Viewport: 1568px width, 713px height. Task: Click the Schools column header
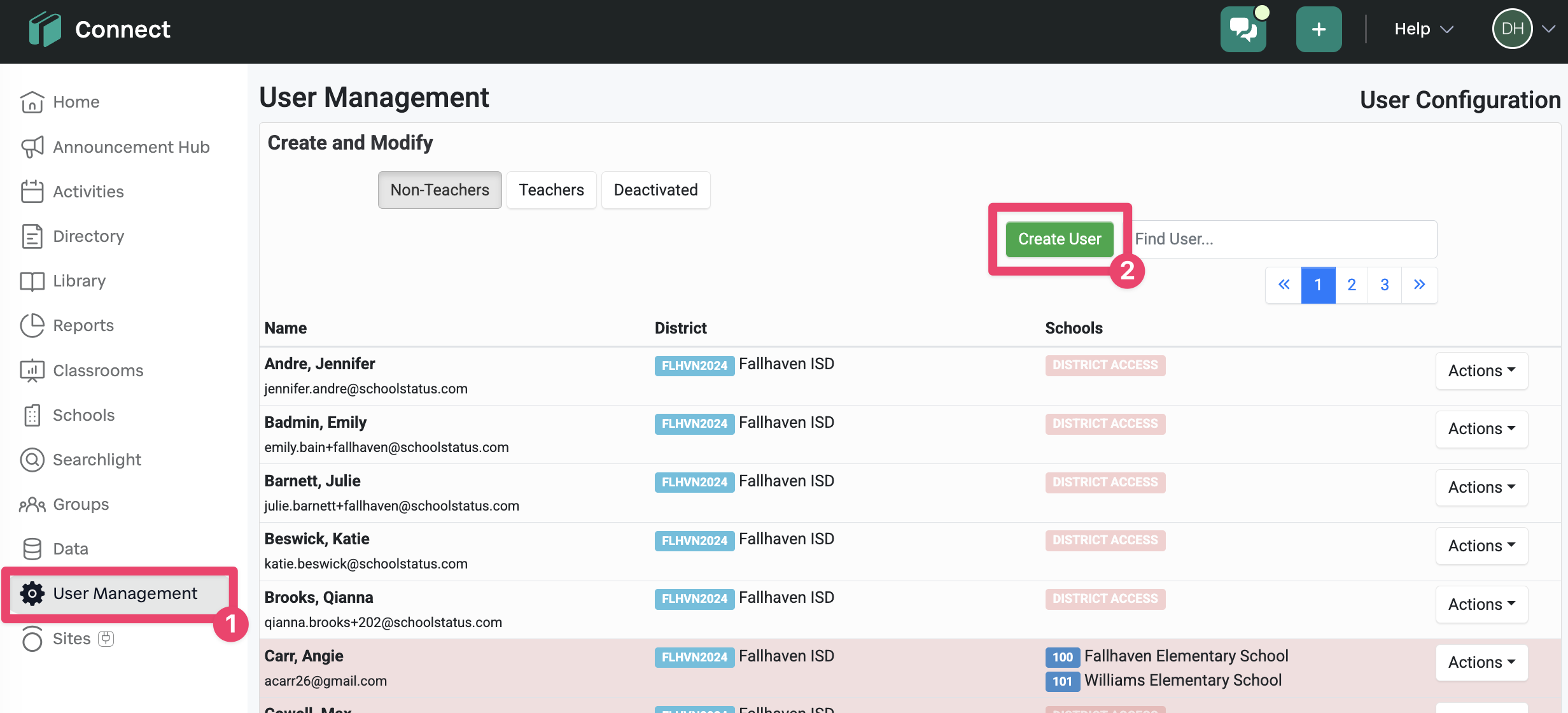pyautogui.click(x=1074, y=328)
